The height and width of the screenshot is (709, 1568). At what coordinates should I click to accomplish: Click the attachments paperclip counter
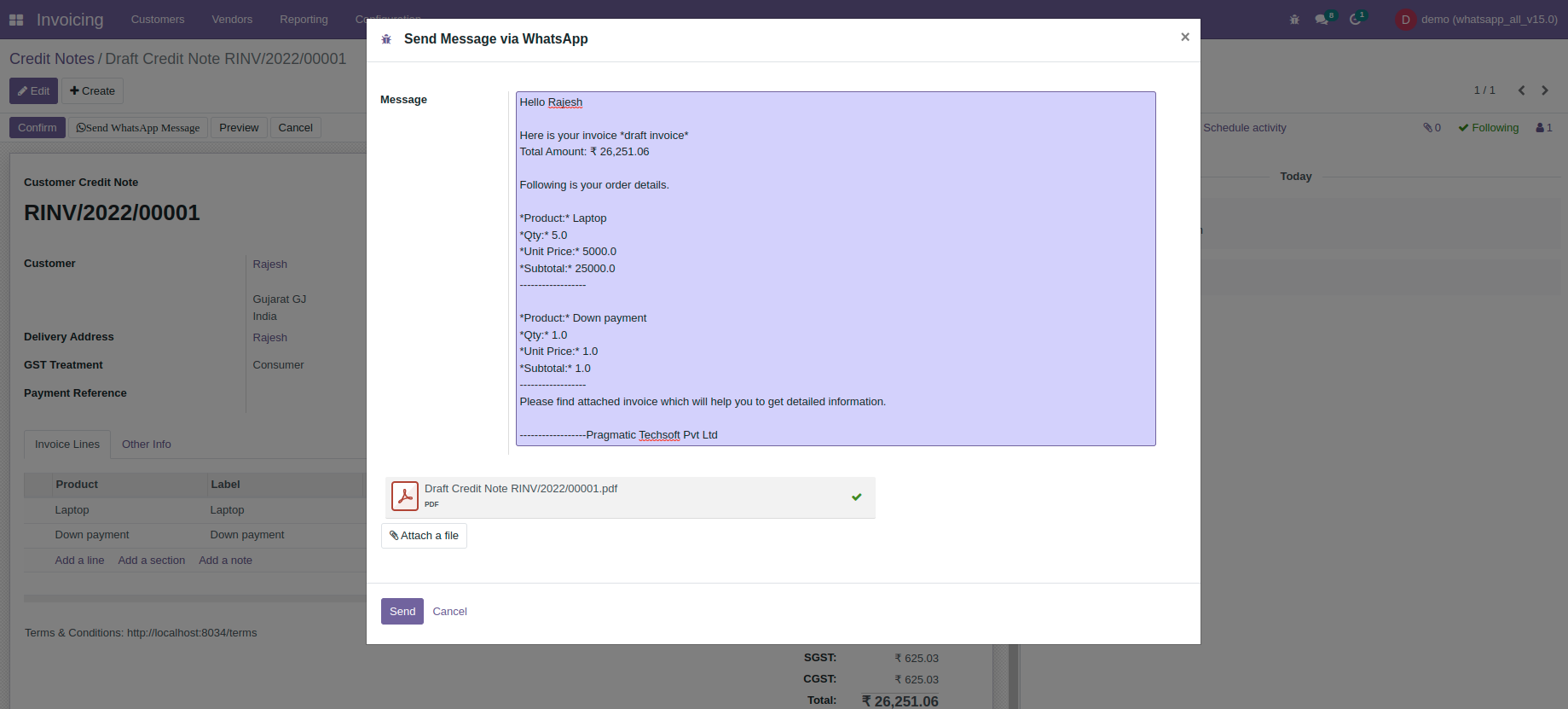(1432, 128)
